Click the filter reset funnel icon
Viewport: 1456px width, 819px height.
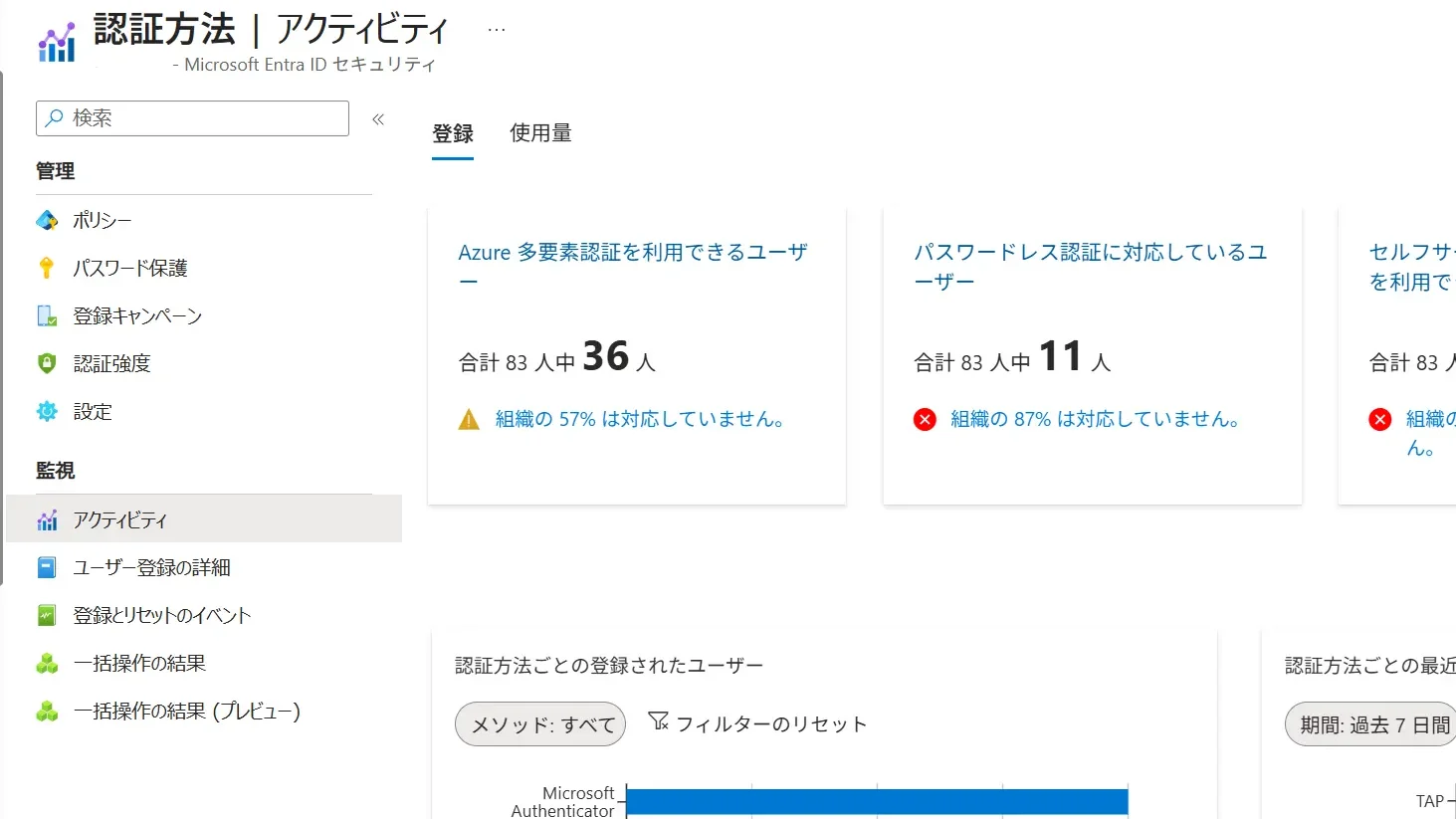click(658, 721)
